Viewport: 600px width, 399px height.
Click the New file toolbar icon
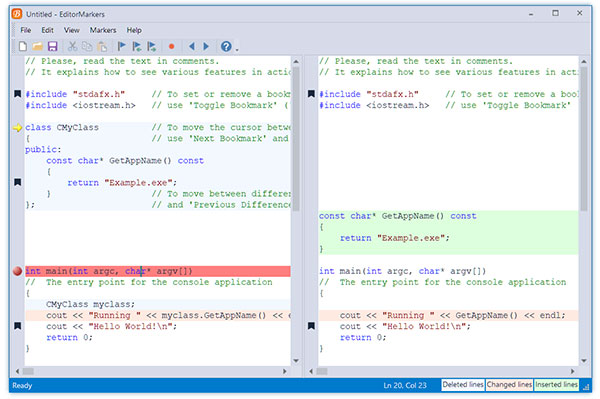tap(23, 46)
